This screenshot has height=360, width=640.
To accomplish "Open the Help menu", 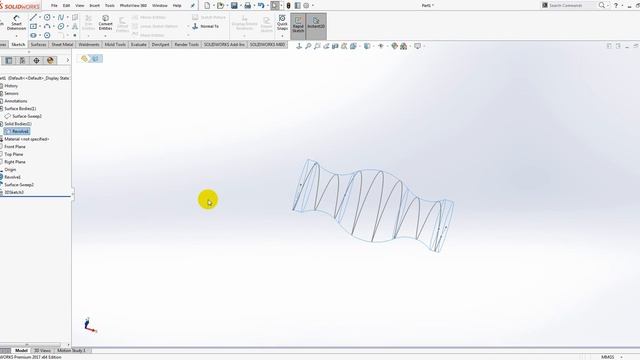I will click(x=177, y=6).
